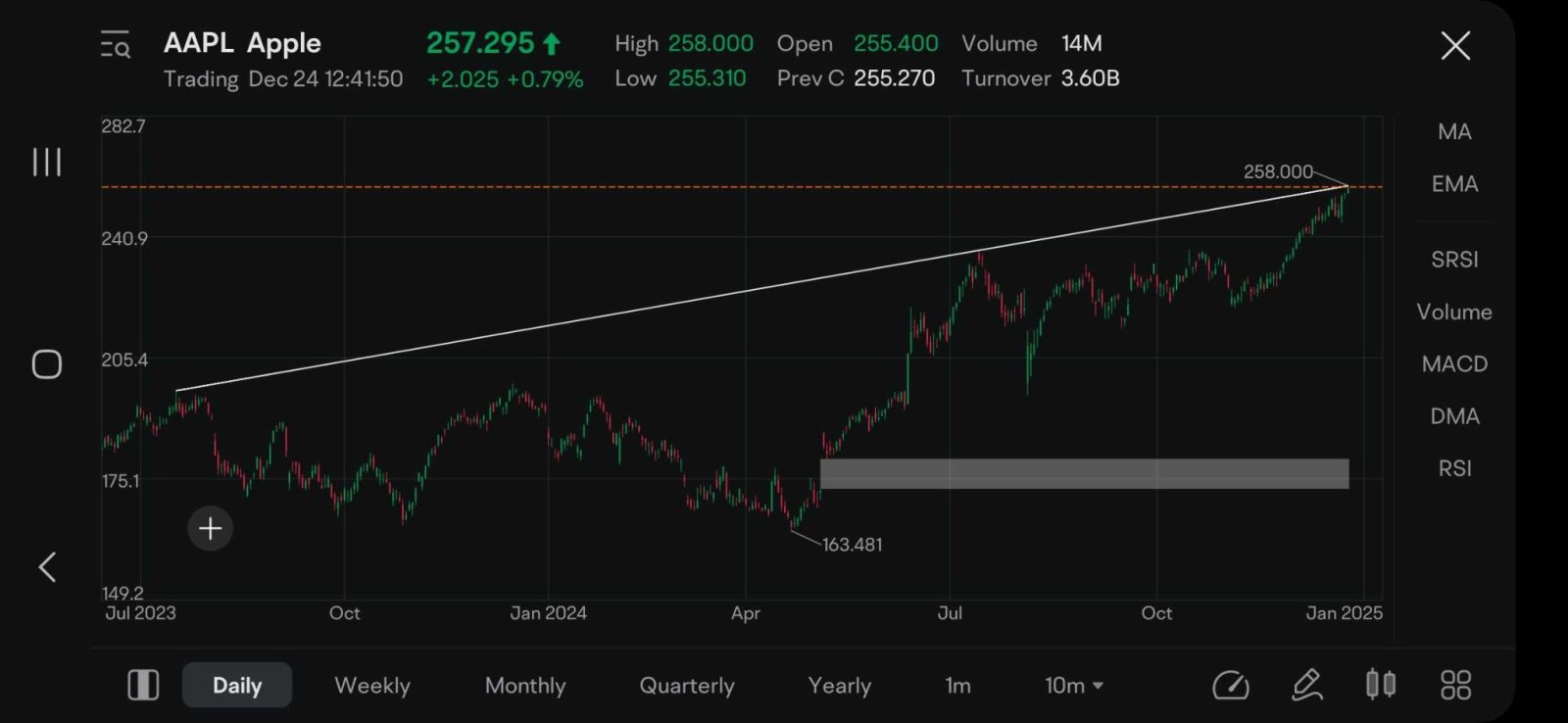Tap the 205.4 price axis label
The width and height of the screenshot is (1568, 723).
click(124, 360)
